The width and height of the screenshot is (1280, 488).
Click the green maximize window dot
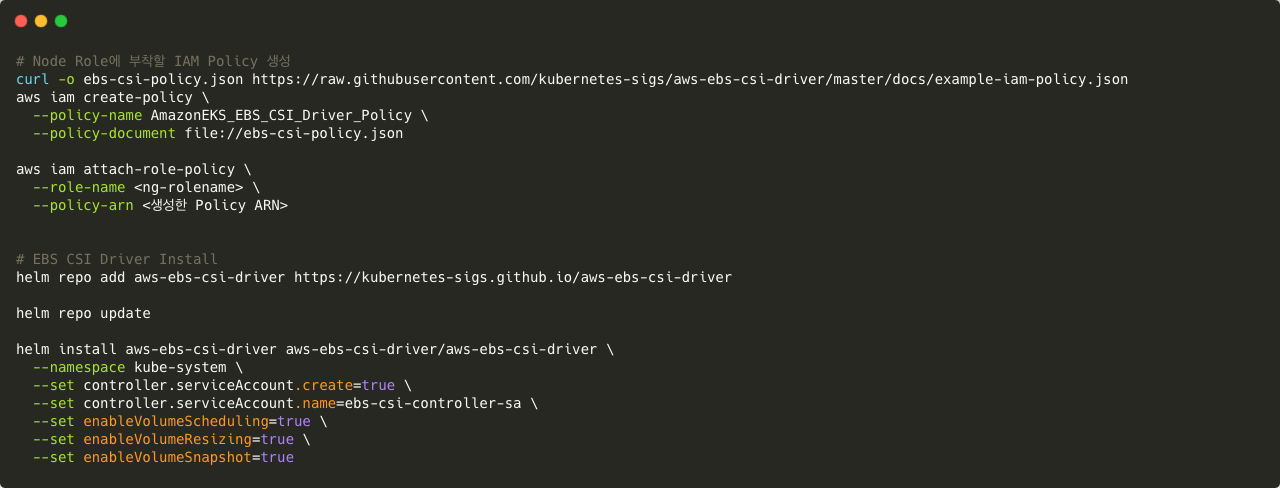click(61, 21)
